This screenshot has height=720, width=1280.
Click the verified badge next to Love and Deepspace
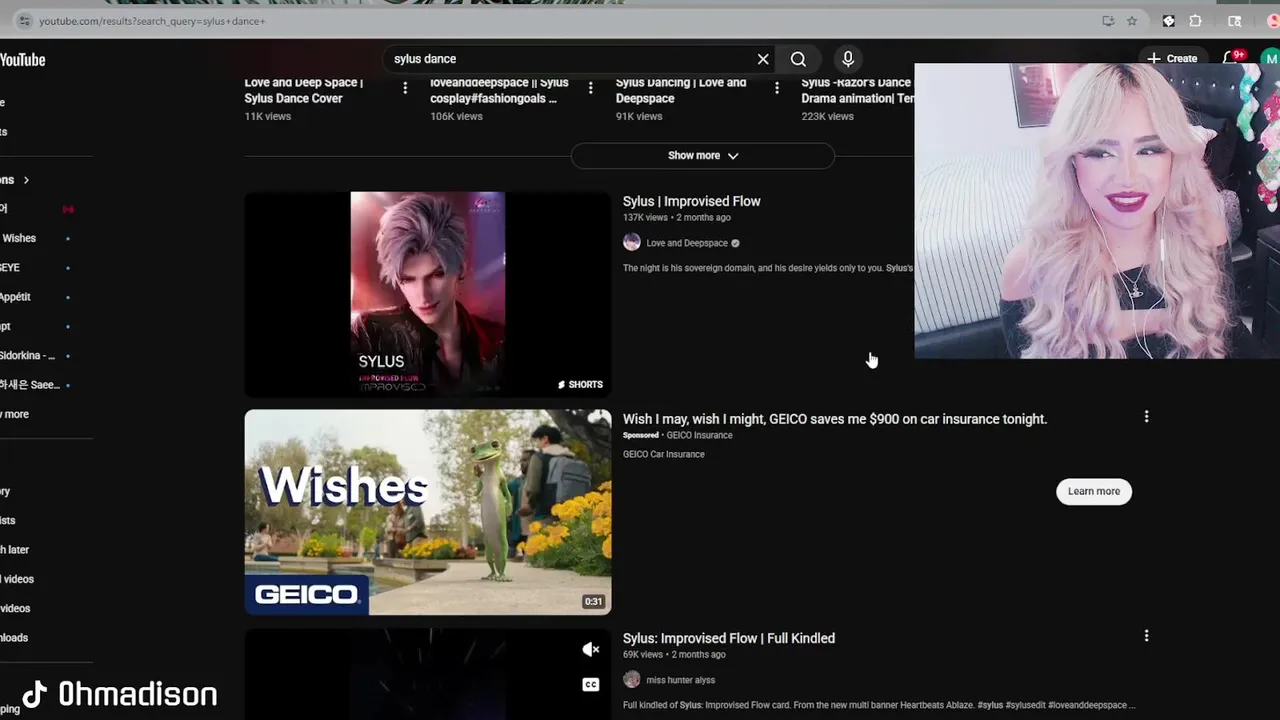click(735, 243)
